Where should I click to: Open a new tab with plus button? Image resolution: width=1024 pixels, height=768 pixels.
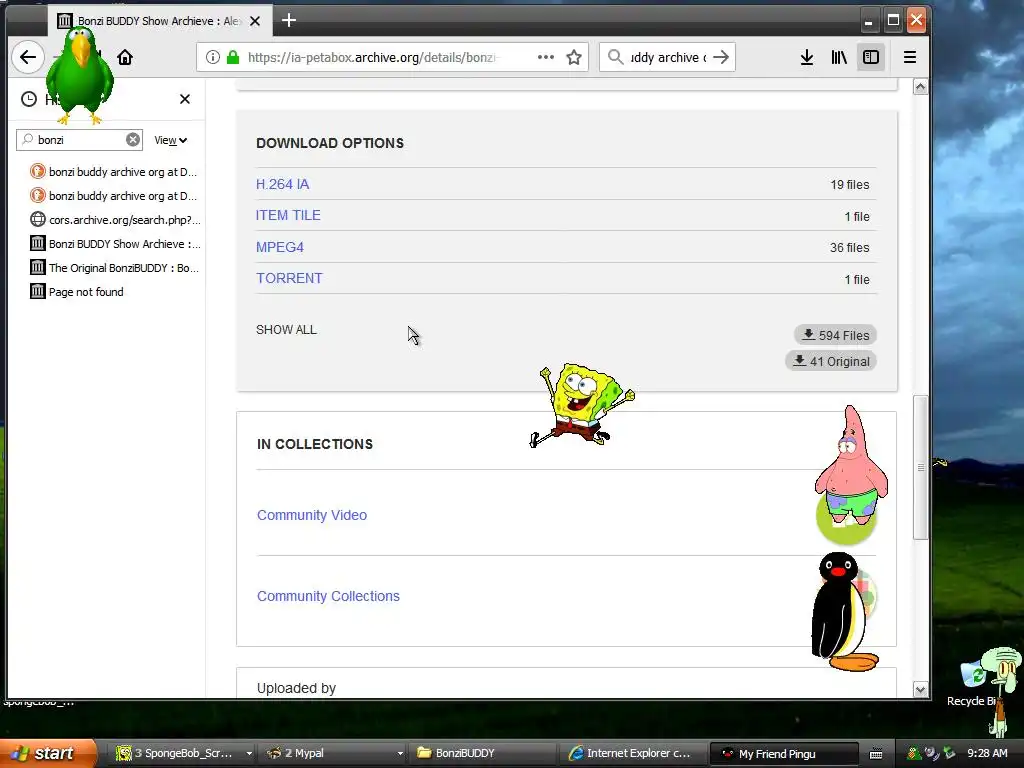point(289,20)
